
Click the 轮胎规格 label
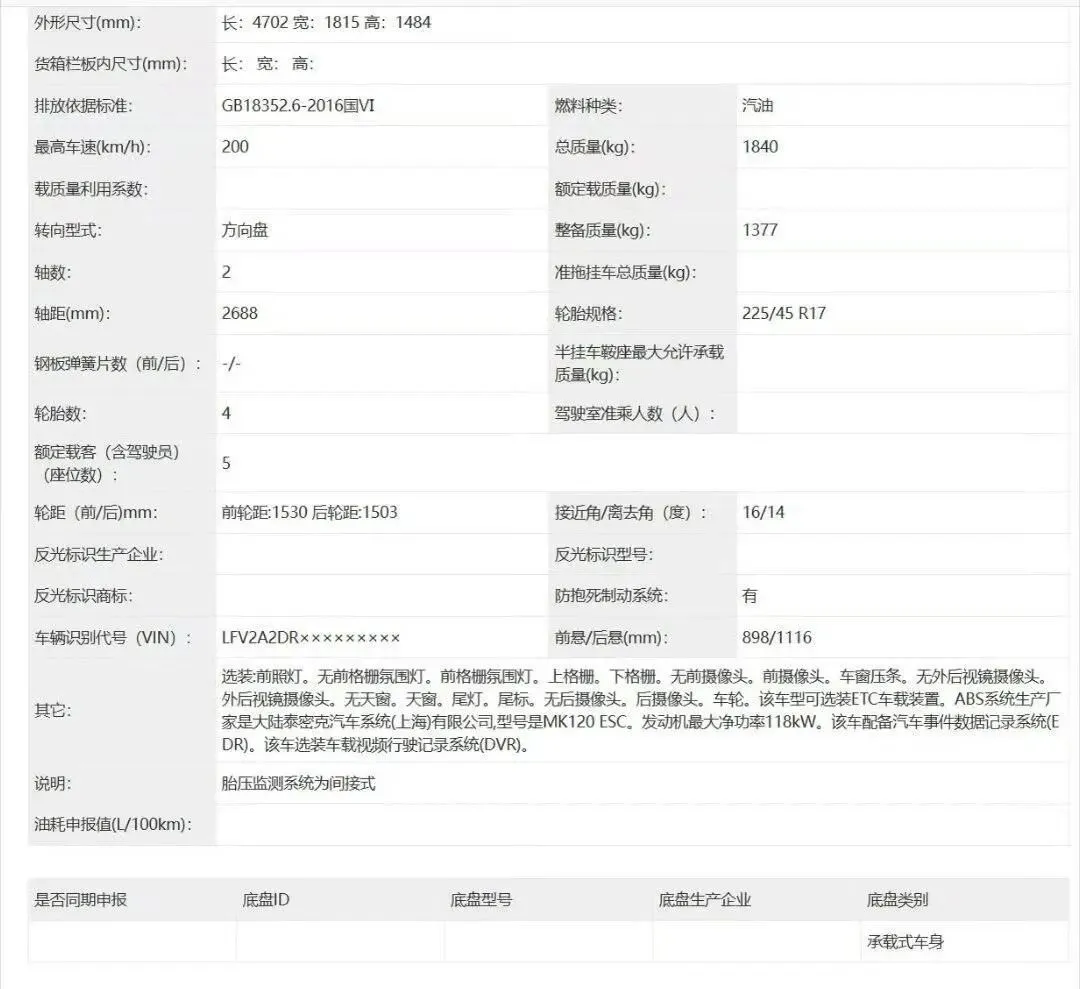click(x=588, y=313)
